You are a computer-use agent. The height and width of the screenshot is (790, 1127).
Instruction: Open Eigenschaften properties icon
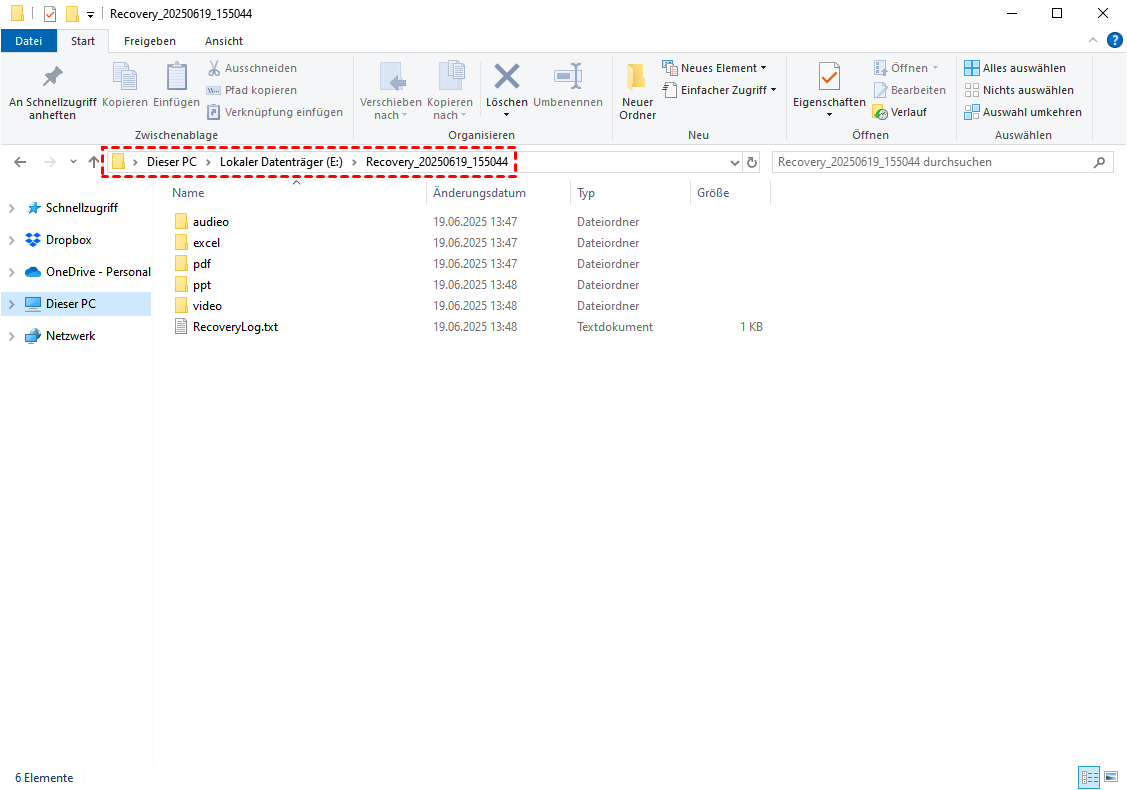pos(829,78)
